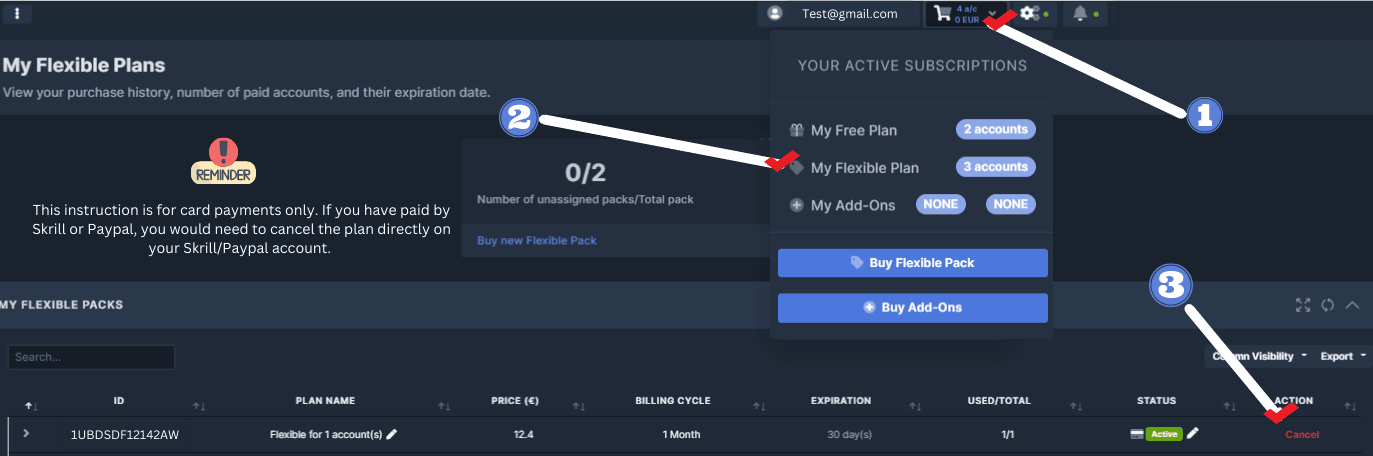Open the three-dot menu icon
The image size is (1373, 456).
pyautogui.click(x=17, y=14)
